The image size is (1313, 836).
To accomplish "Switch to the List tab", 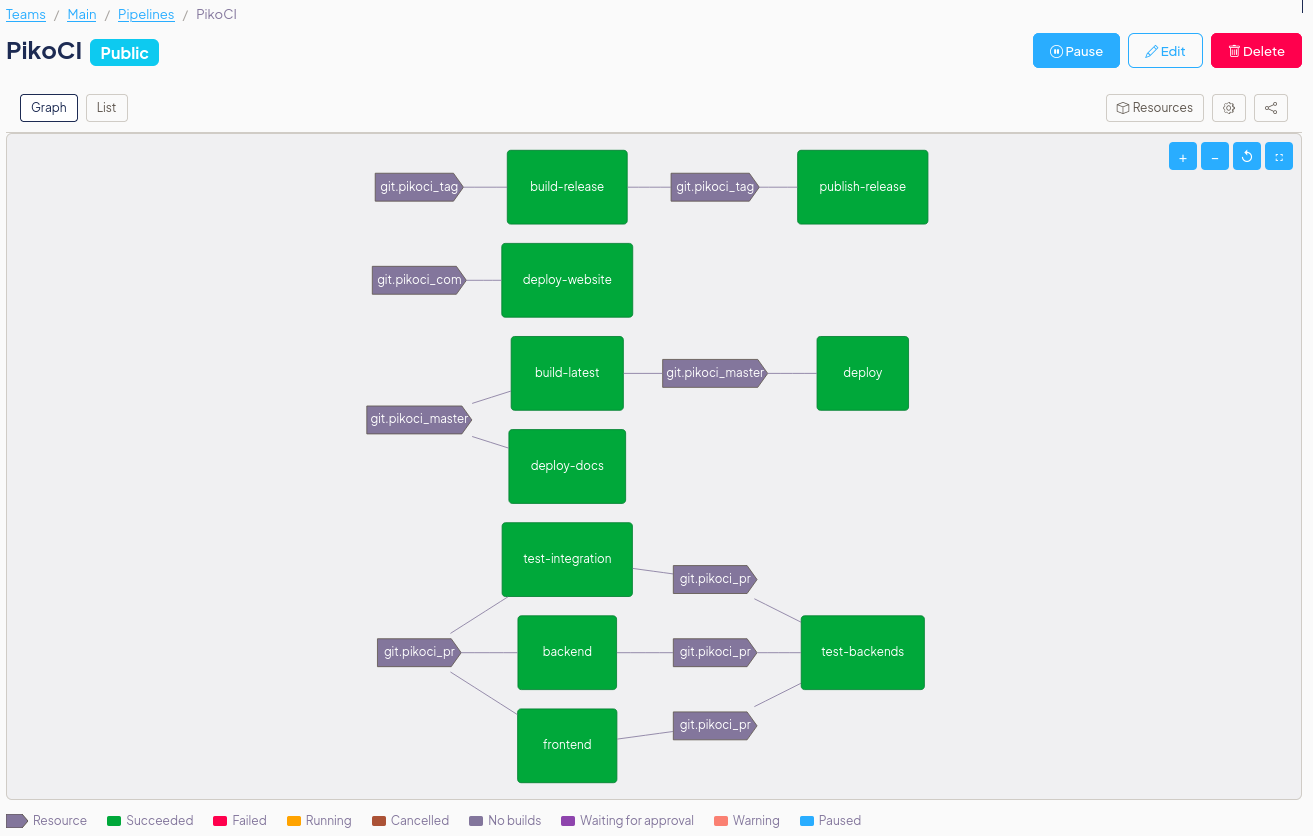I will point(107,108).
